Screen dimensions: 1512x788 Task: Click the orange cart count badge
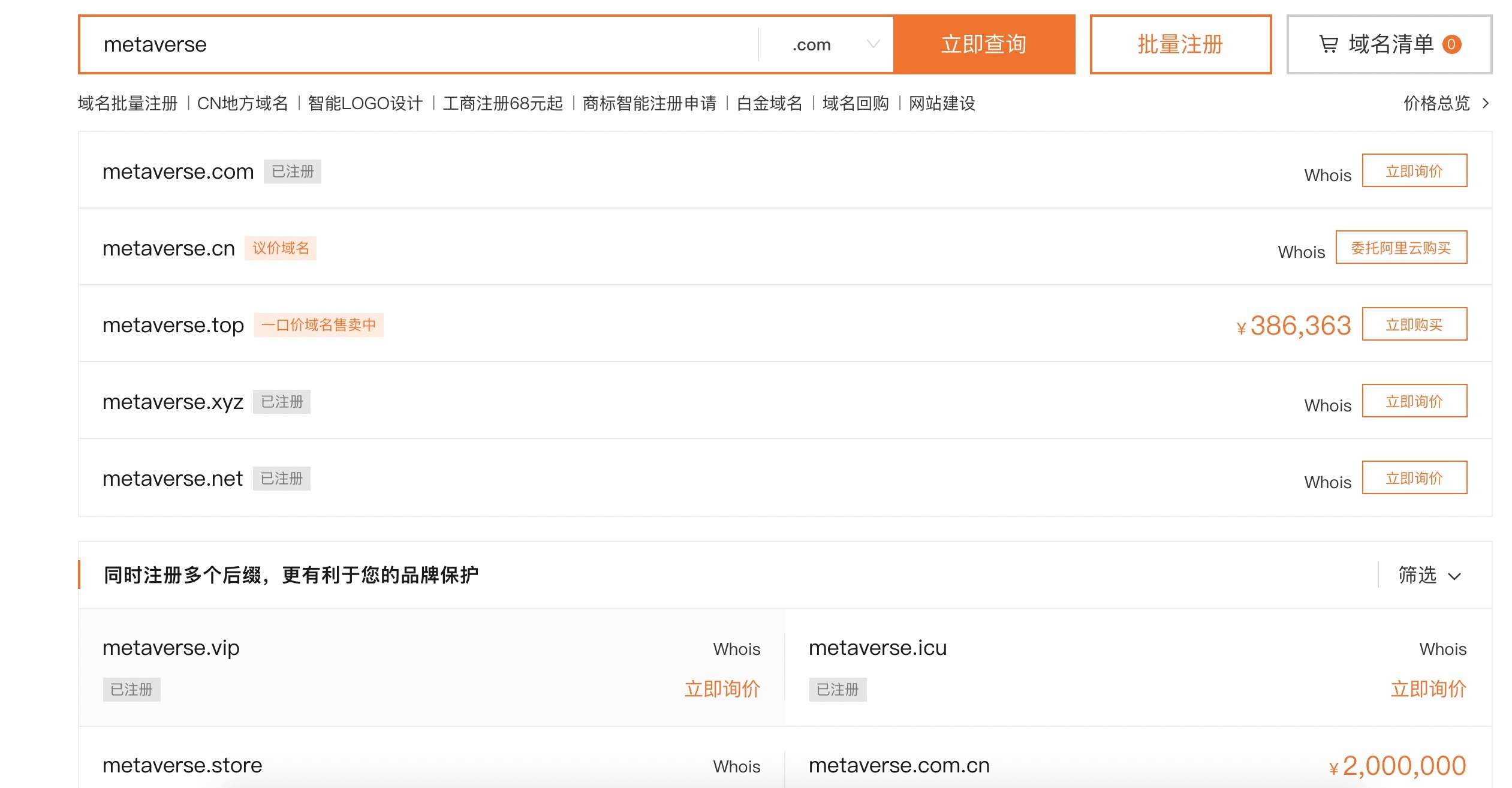tap(1451, 44)
